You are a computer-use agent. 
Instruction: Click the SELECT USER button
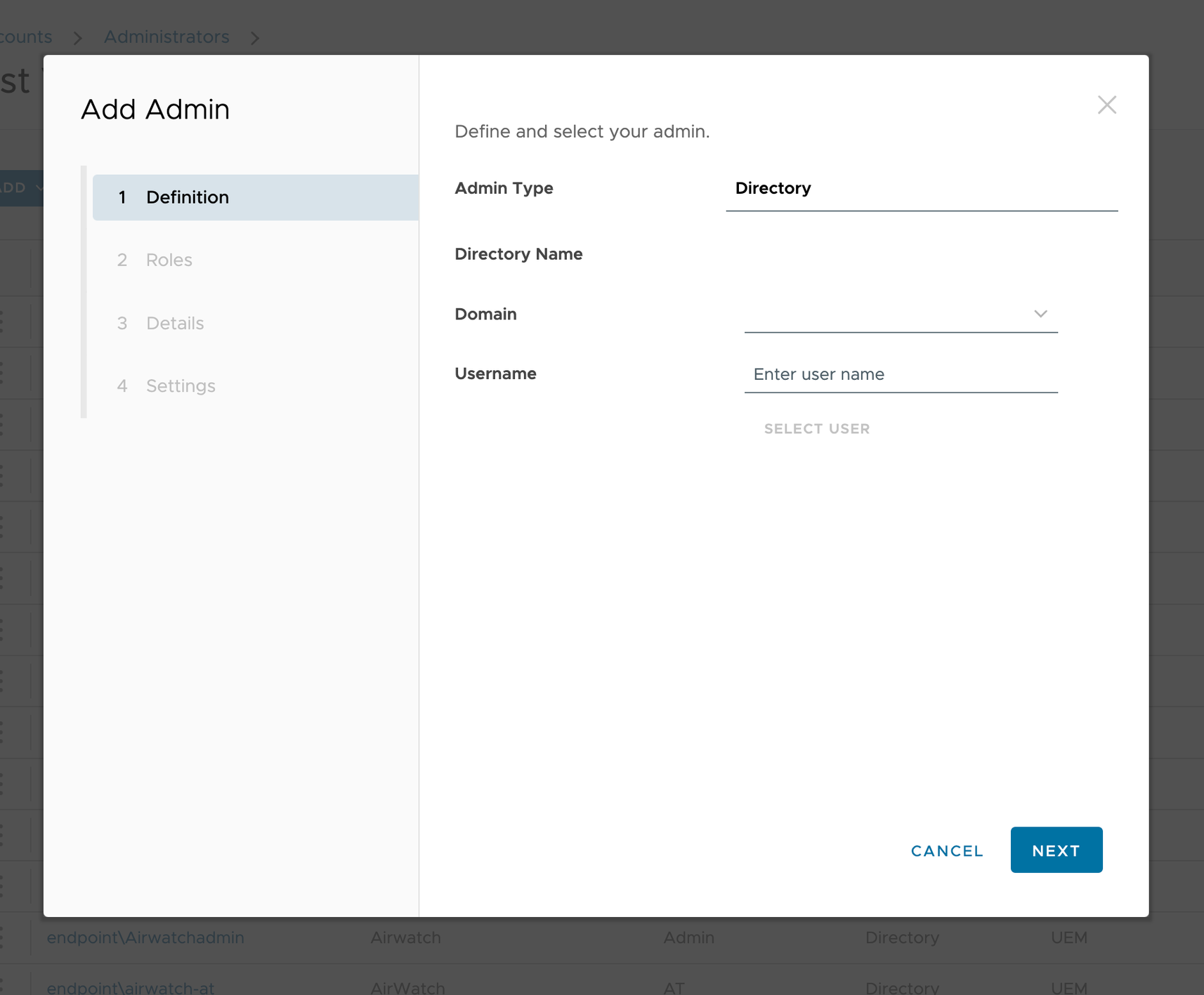click(x=816, y=428)
